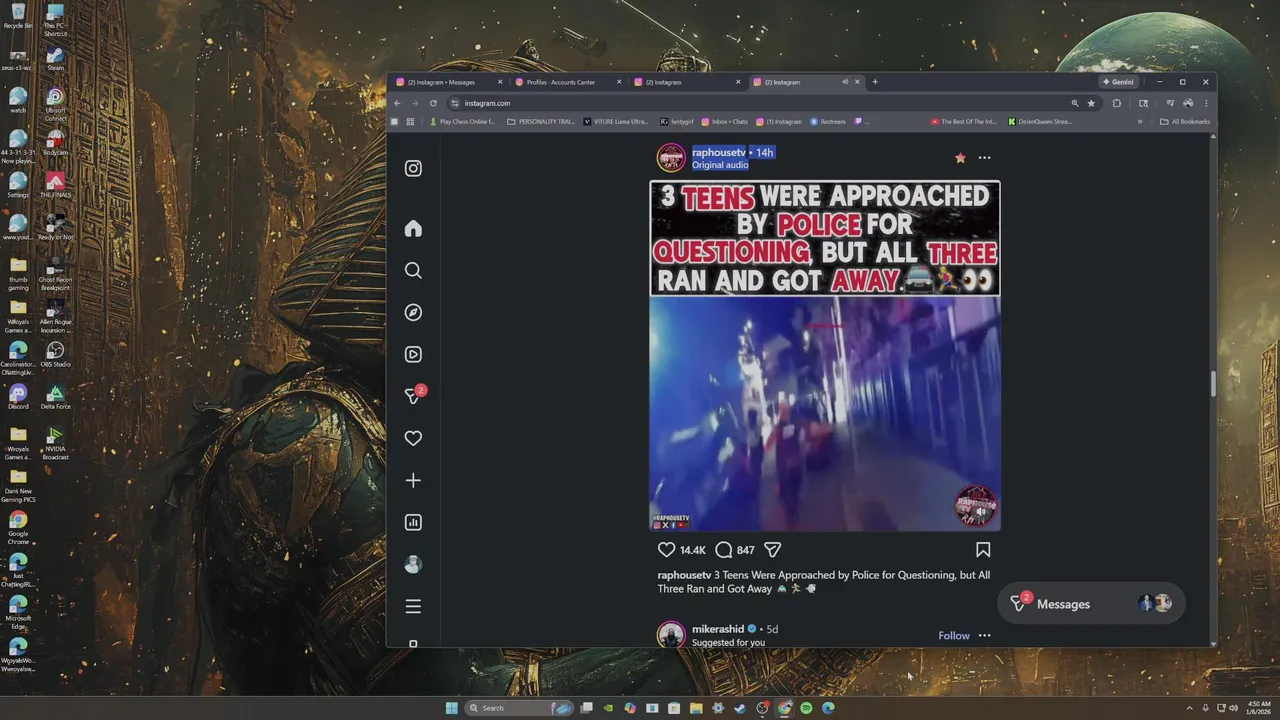The height and width of the screenshot is (720, 1280).
Task: Open more options dots on raphousetv post
Action: (x=984, y=158)
